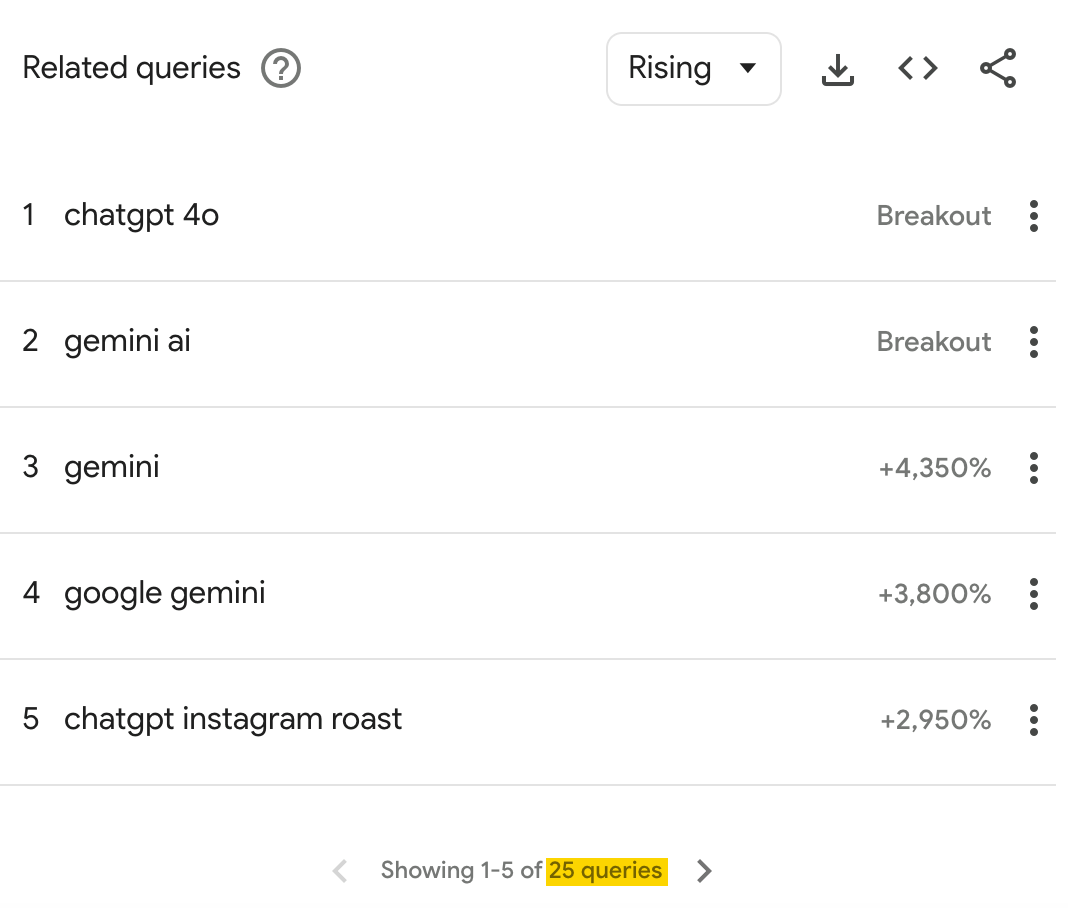Open the three-dot menu for gemini row
The width and height of the screenshot is (1068, 908).
point(1033,468)
